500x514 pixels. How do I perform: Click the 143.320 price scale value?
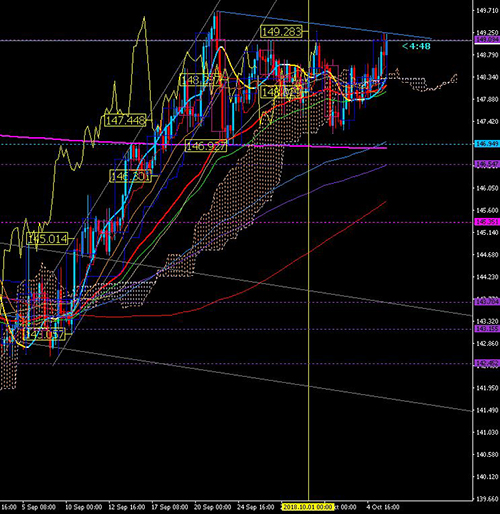[x=487, y=321]
